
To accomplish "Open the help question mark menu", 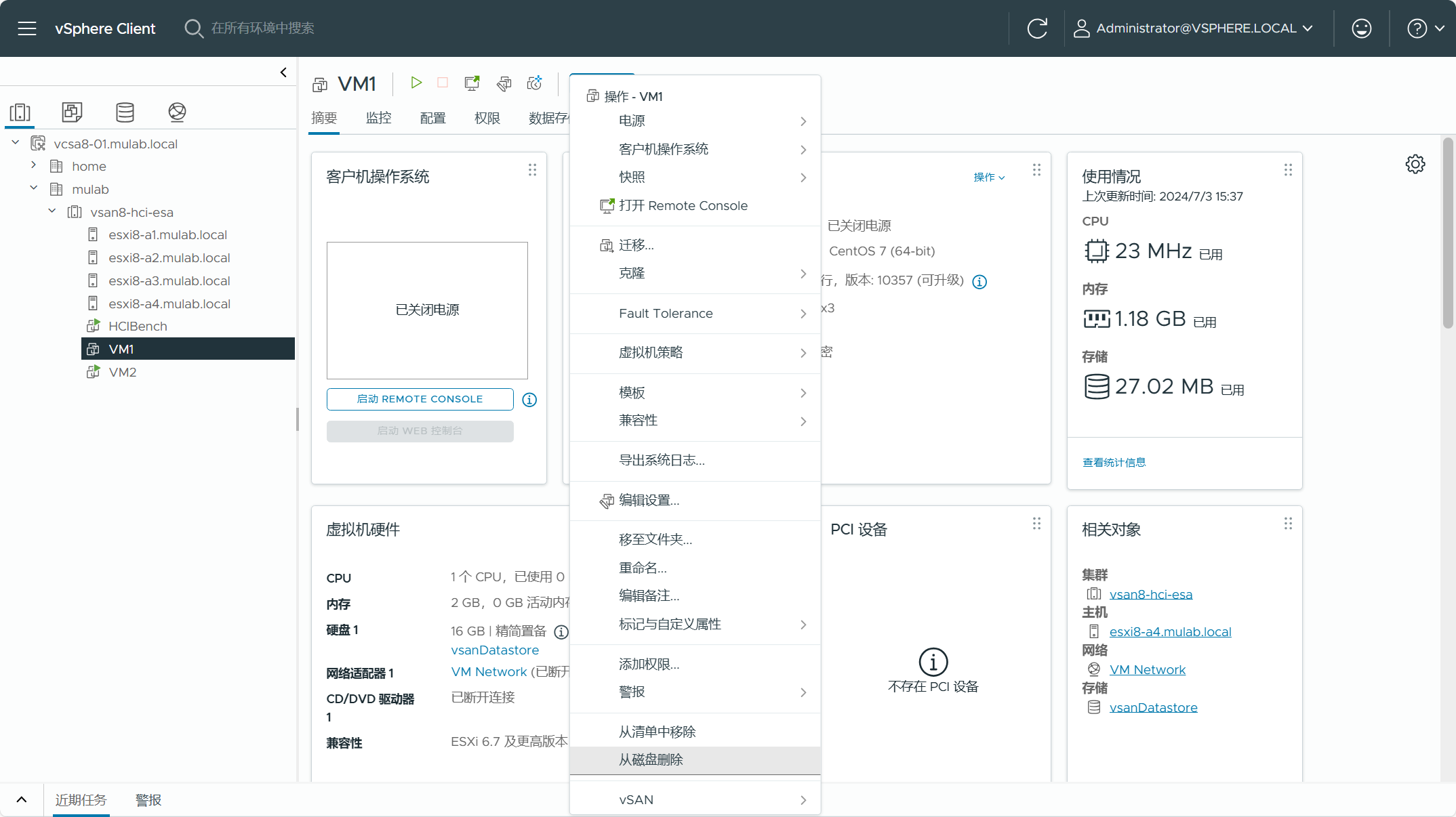I will [x=1425, y=28].
